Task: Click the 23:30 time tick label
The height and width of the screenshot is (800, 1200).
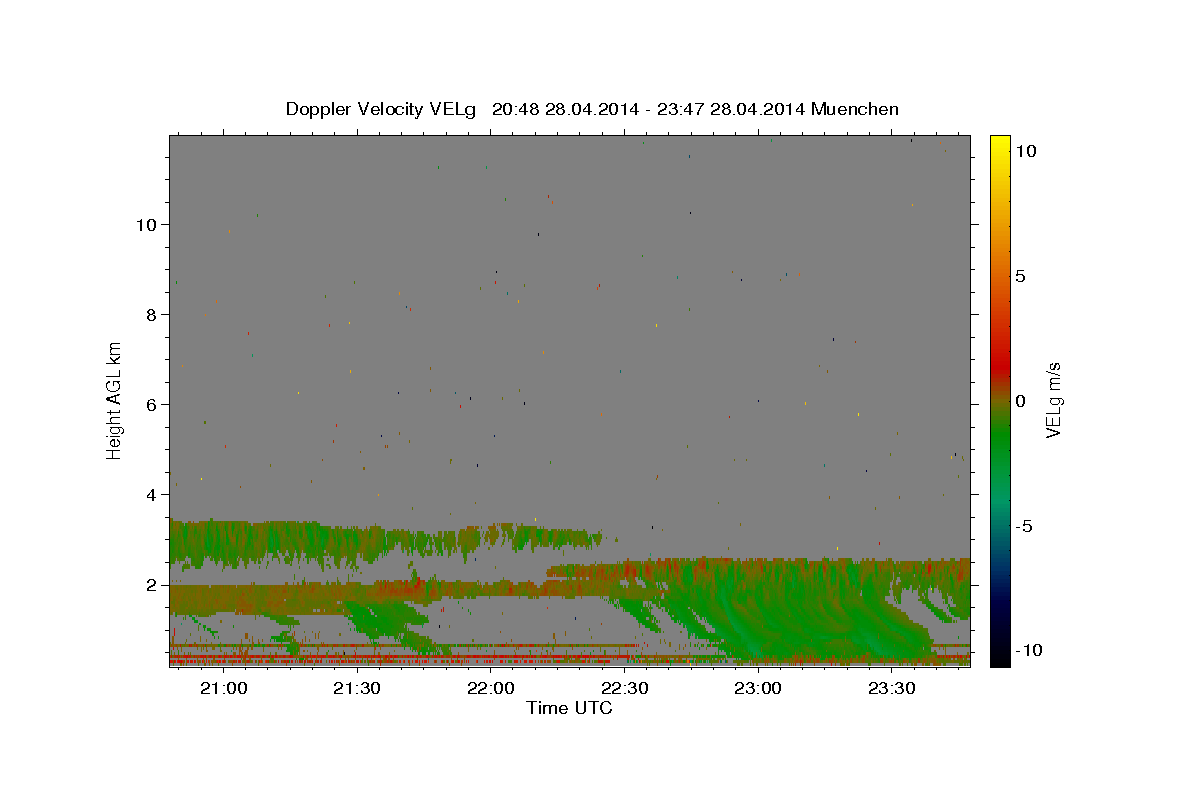Action: click(891, 689)
